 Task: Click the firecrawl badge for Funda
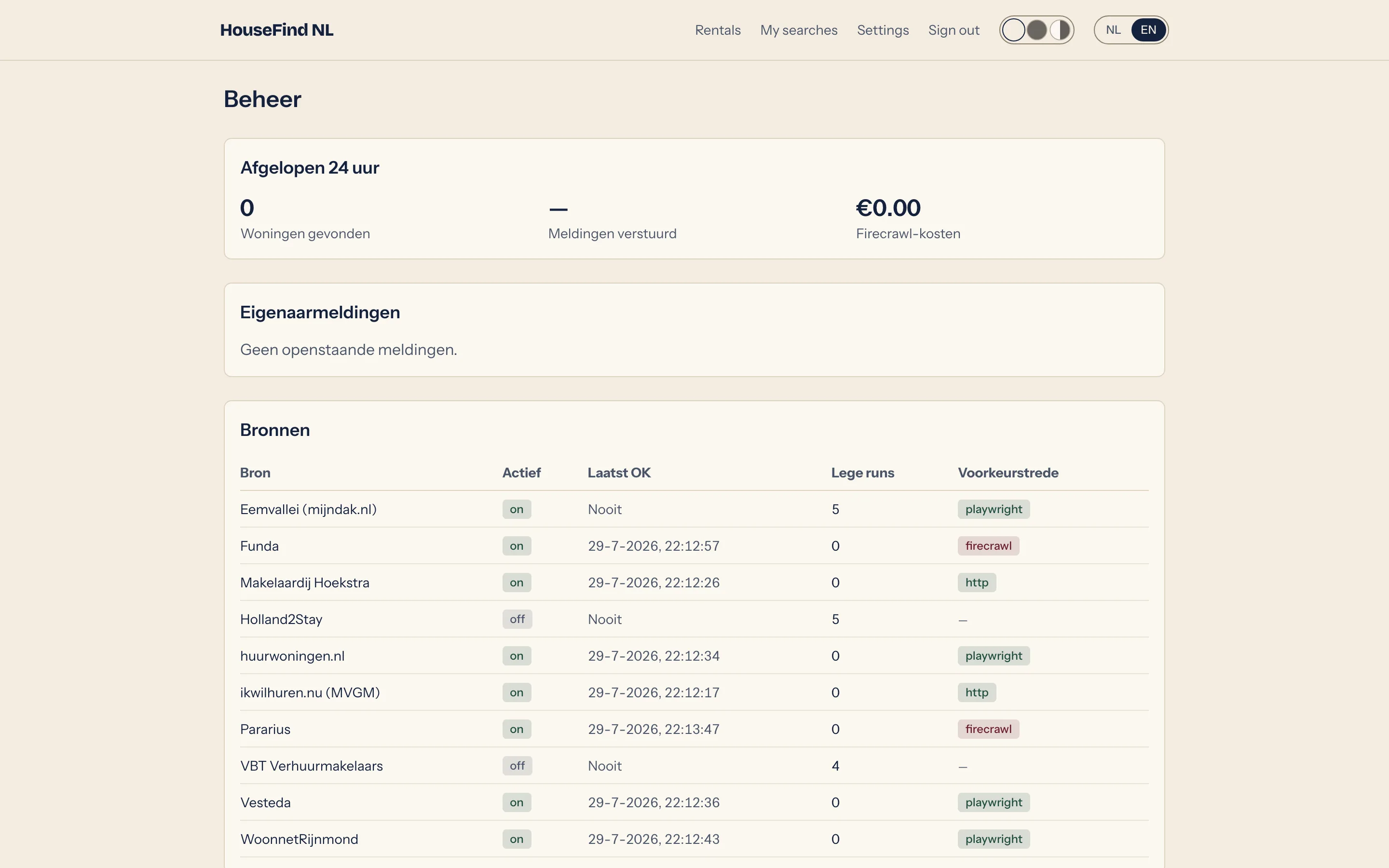tap(988, 546)
